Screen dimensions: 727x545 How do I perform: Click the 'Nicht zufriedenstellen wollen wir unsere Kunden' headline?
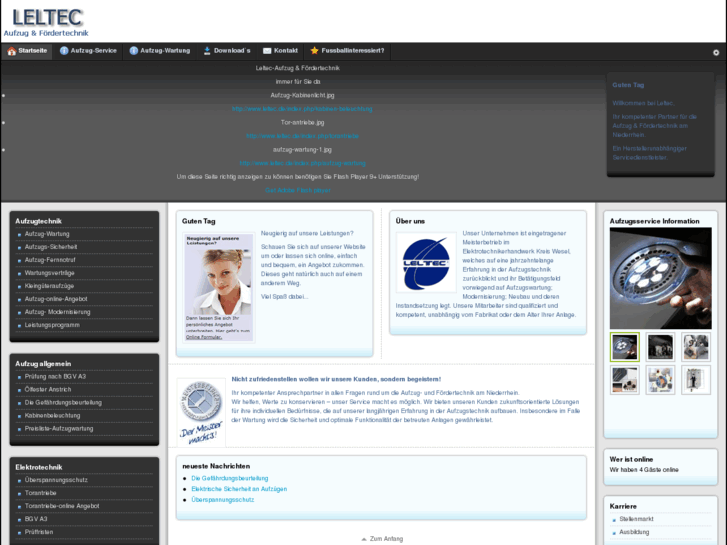point(336,379)
